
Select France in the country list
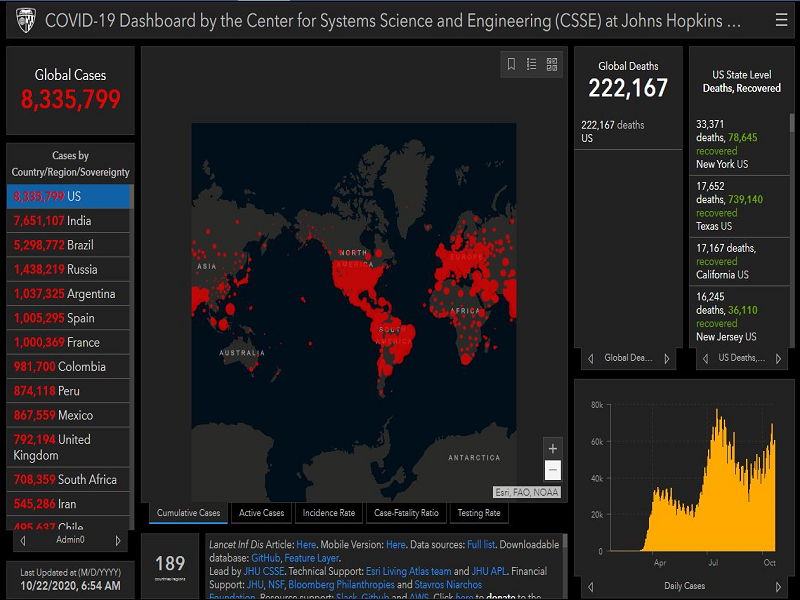tap(68, 342)
